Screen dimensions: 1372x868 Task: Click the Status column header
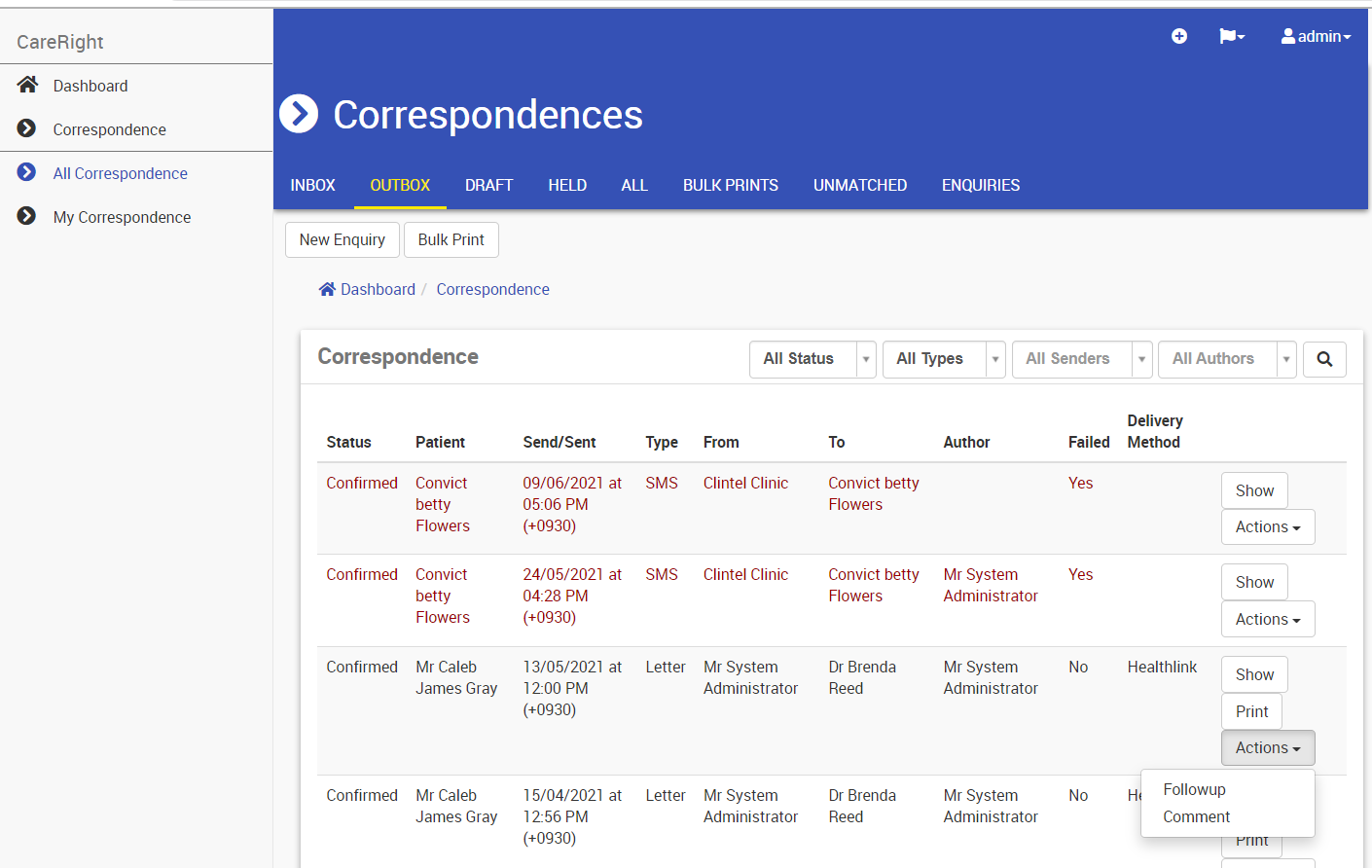click(x=348, y=442)
